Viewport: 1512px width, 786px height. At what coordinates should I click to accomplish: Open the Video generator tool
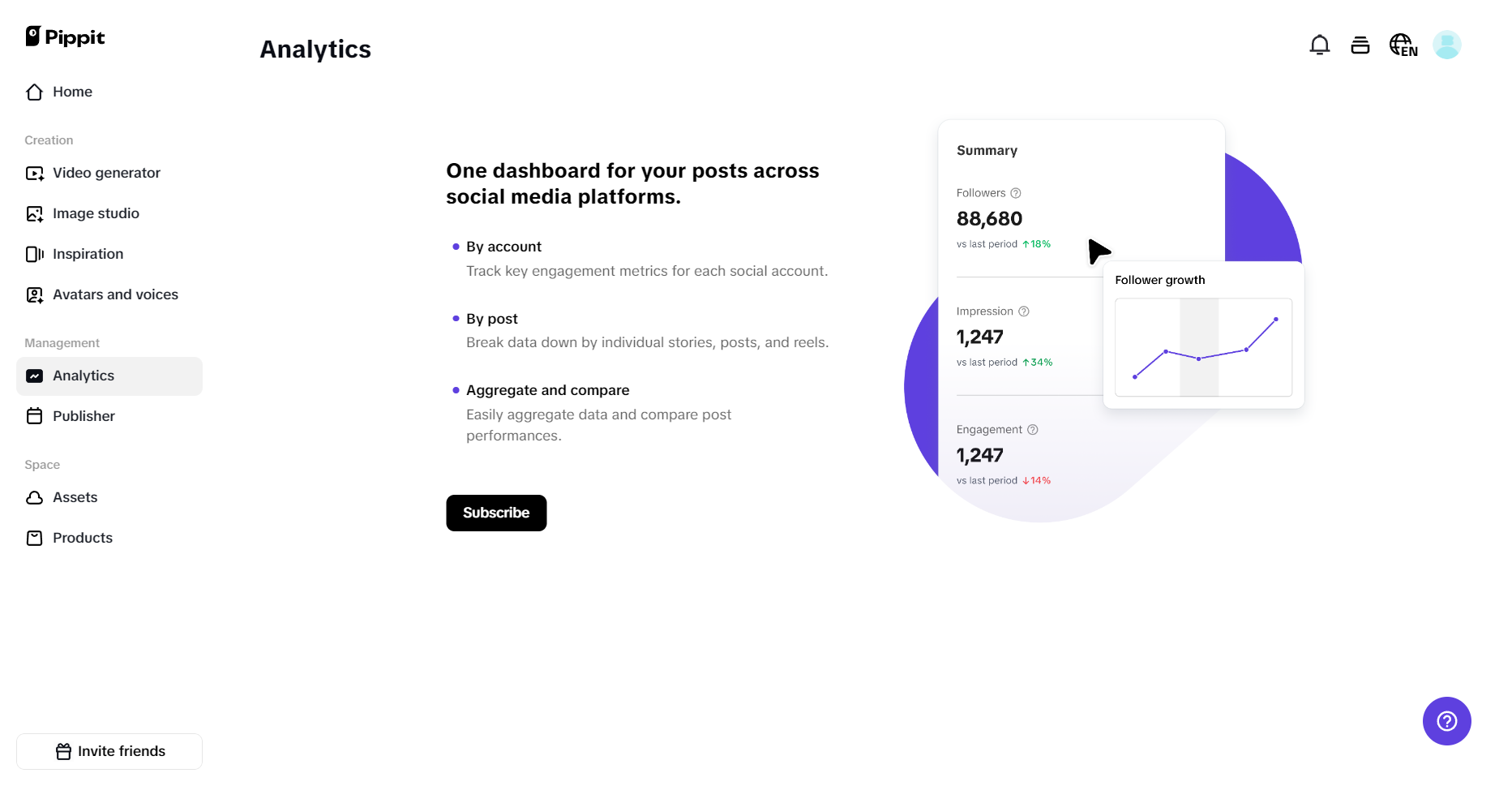pos(105,173)
